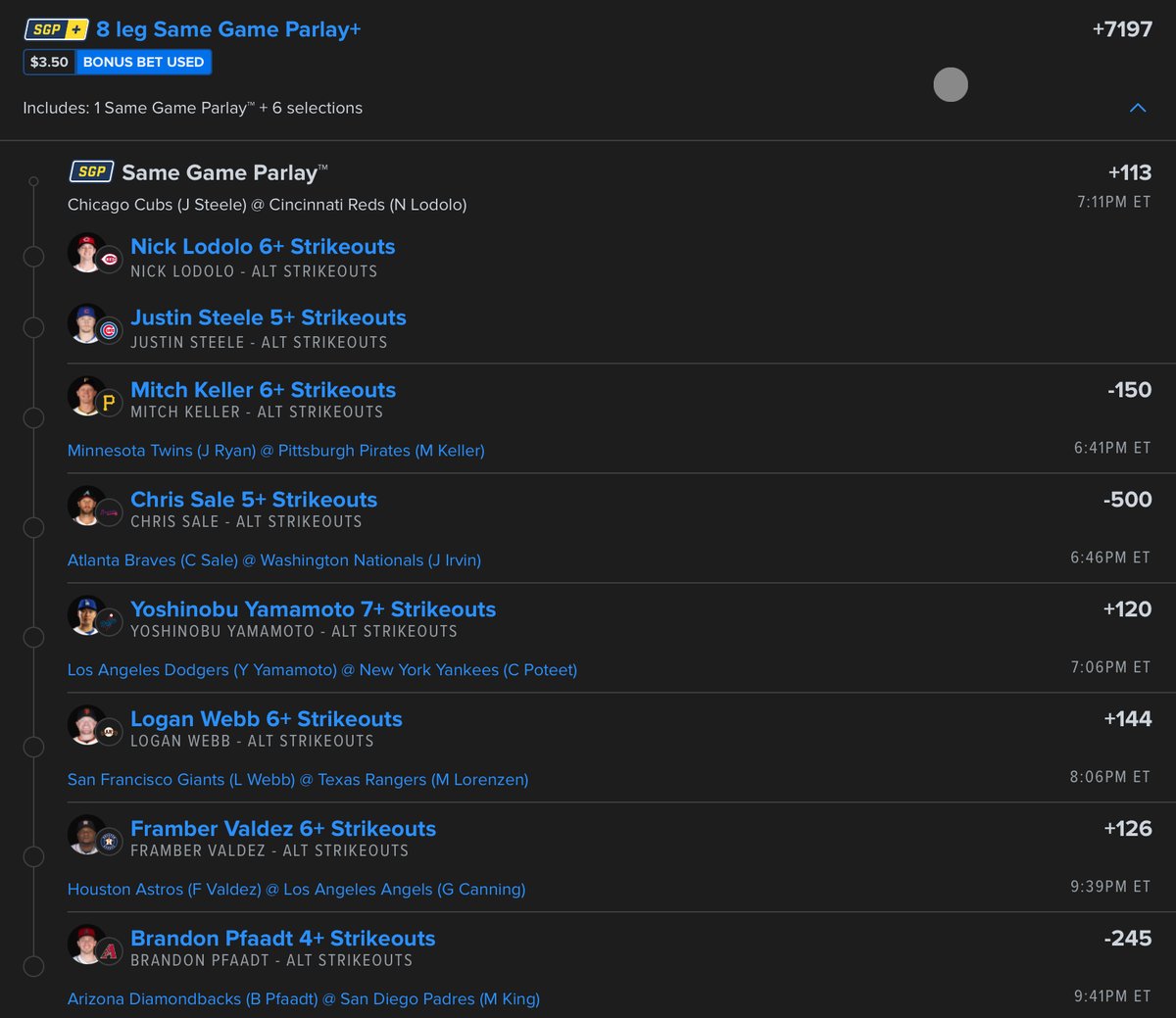
Task: Click the Nick Lodolo leg status circle
Action: (33, 257)
